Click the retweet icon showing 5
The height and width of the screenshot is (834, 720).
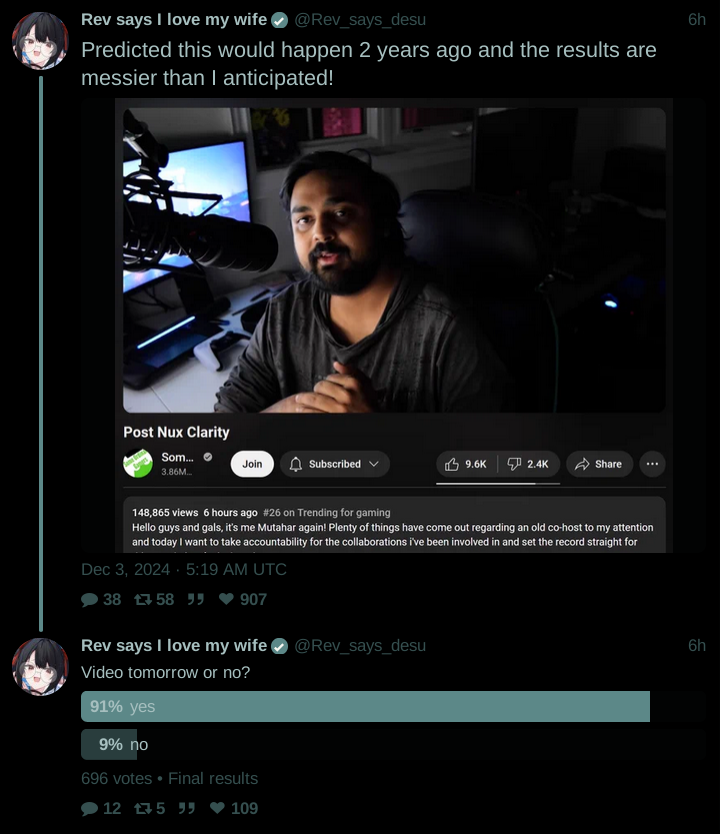point(143,808)
